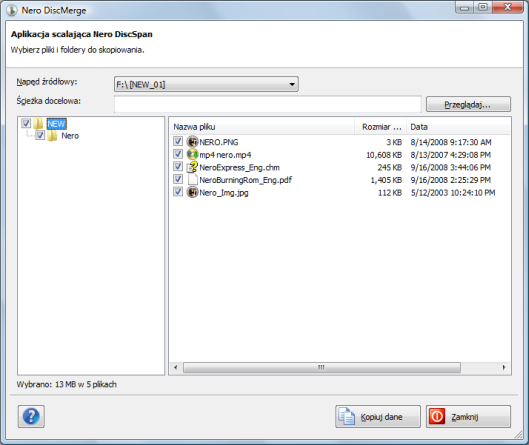529x445 pixels.
Task: Click the 1,405 KB size cell
Action: tap(386, 180)
